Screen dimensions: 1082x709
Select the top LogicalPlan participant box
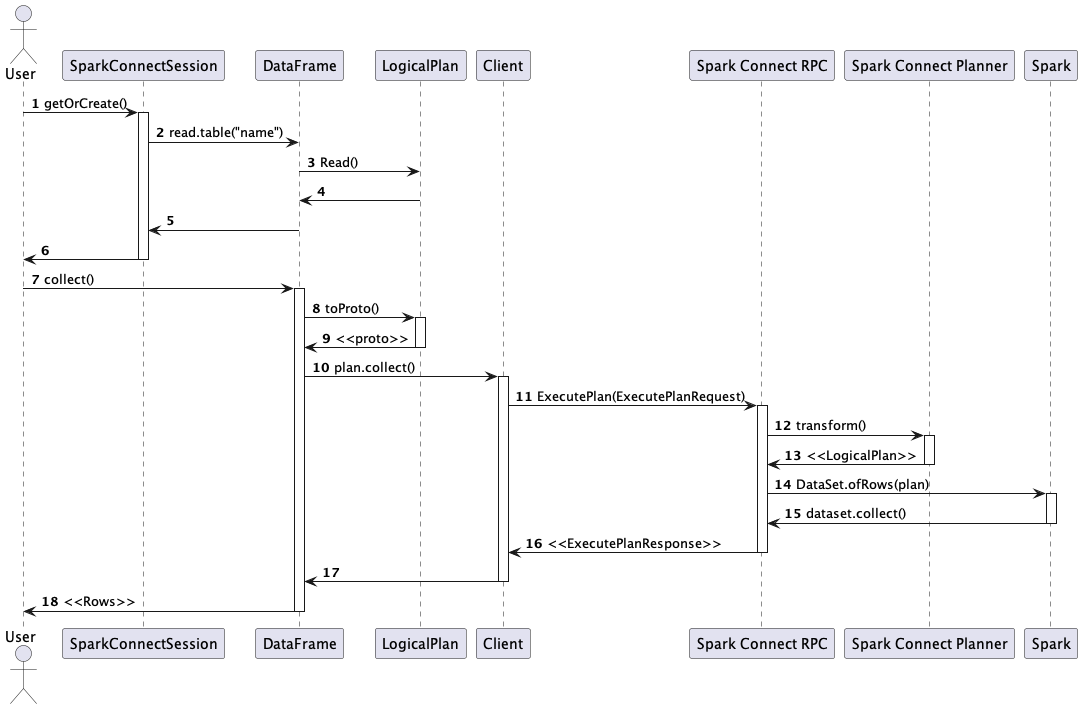point(420,66)
